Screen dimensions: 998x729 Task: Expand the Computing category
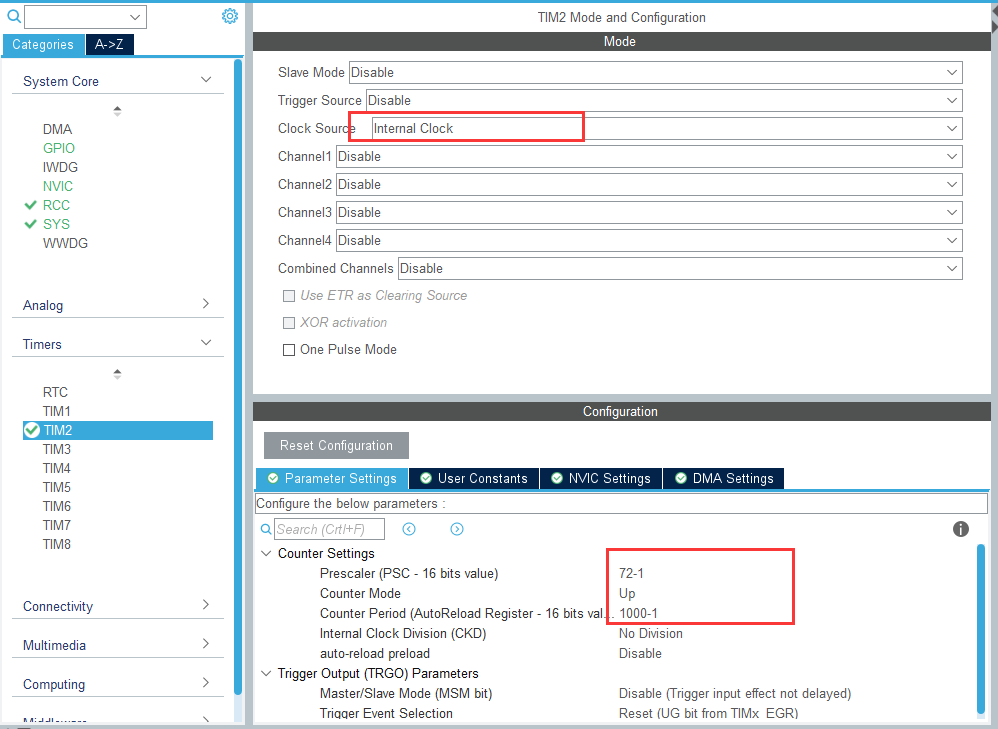tap(206, 683)
